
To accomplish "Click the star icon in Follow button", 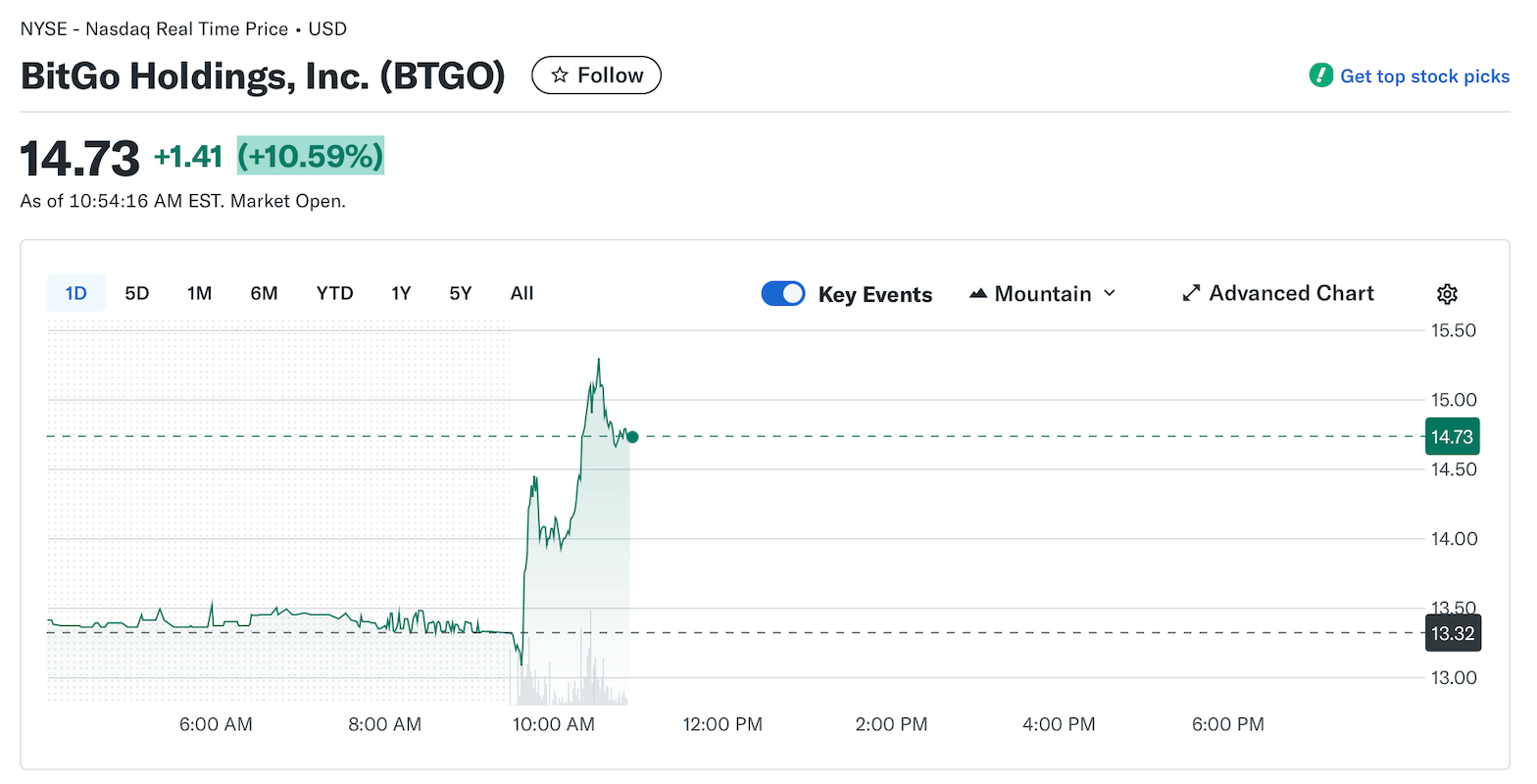I will pyautogui.click(x=560, y=75).
